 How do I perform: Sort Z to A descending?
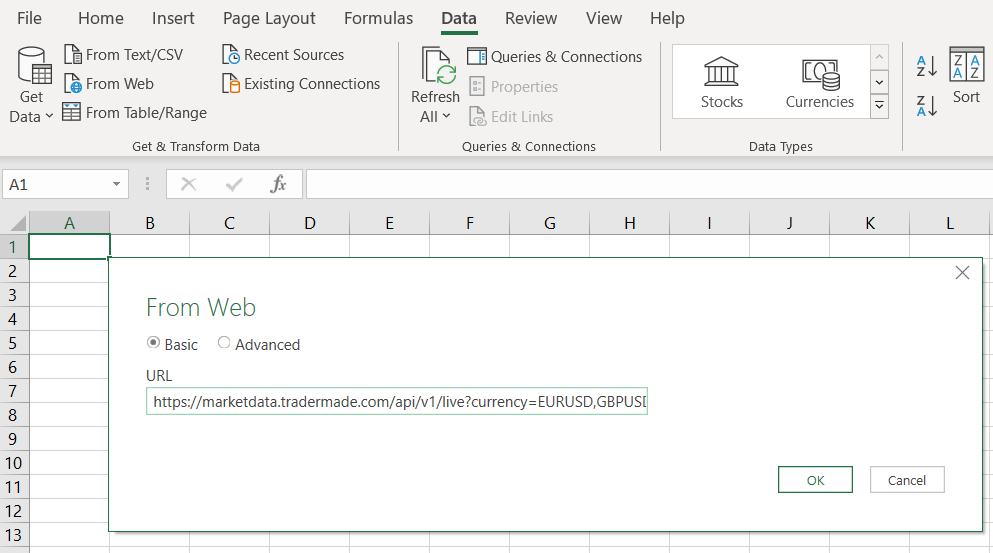pos(927,106)
